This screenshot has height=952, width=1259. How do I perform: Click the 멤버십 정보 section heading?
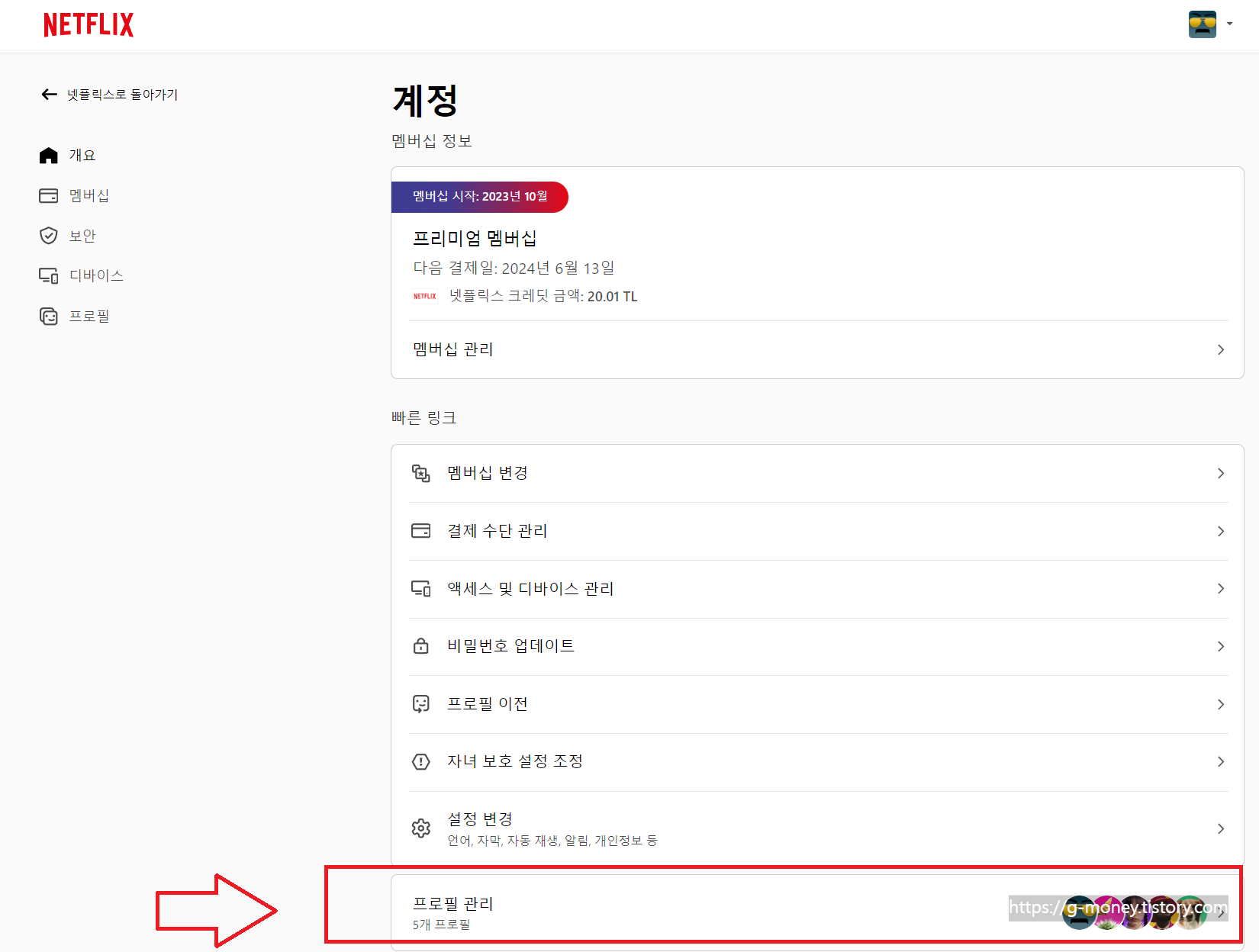432,141
